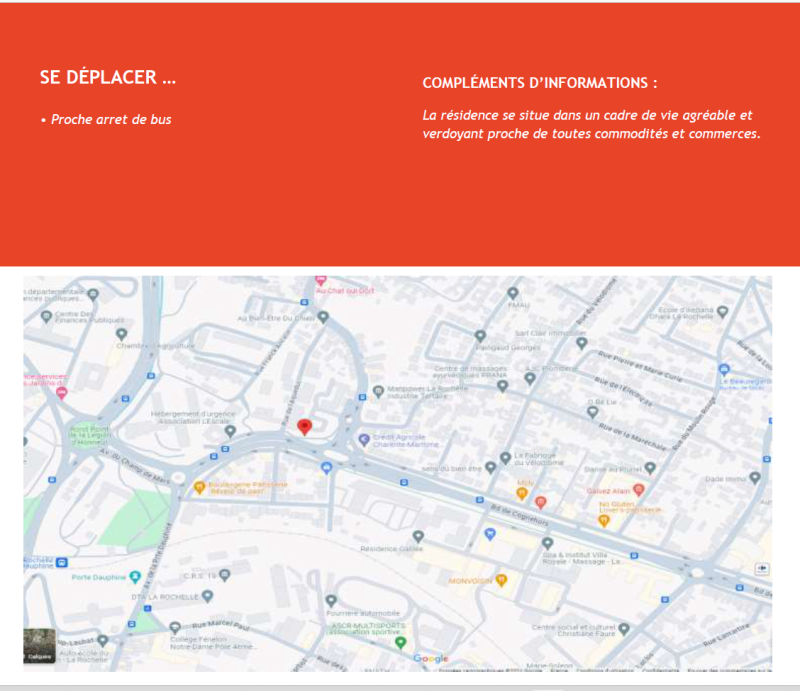Click the Dame au Plumet pin
The height and width of the screenshot is (691, 800).
(650, 467)
